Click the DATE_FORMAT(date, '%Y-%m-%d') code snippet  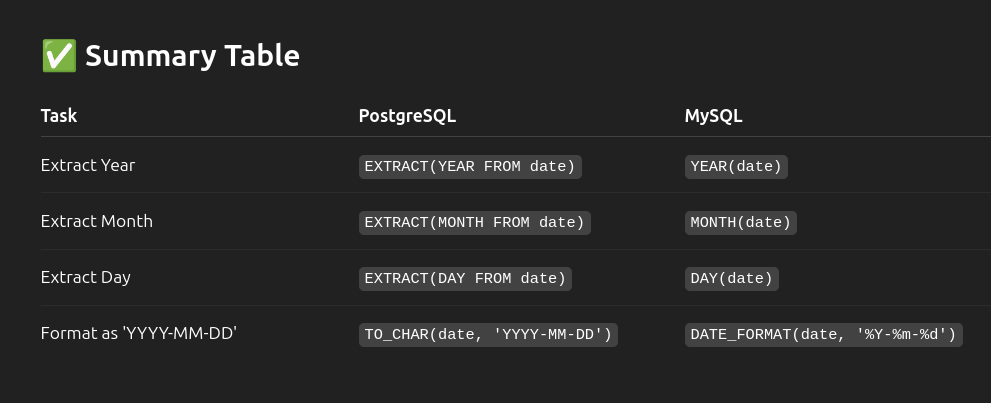[x=824, y=335]
